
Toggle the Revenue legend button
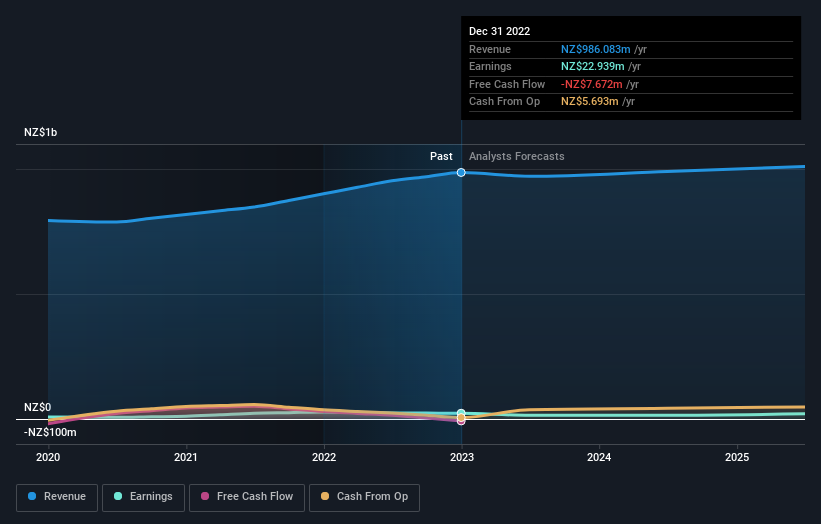point(57,497)
